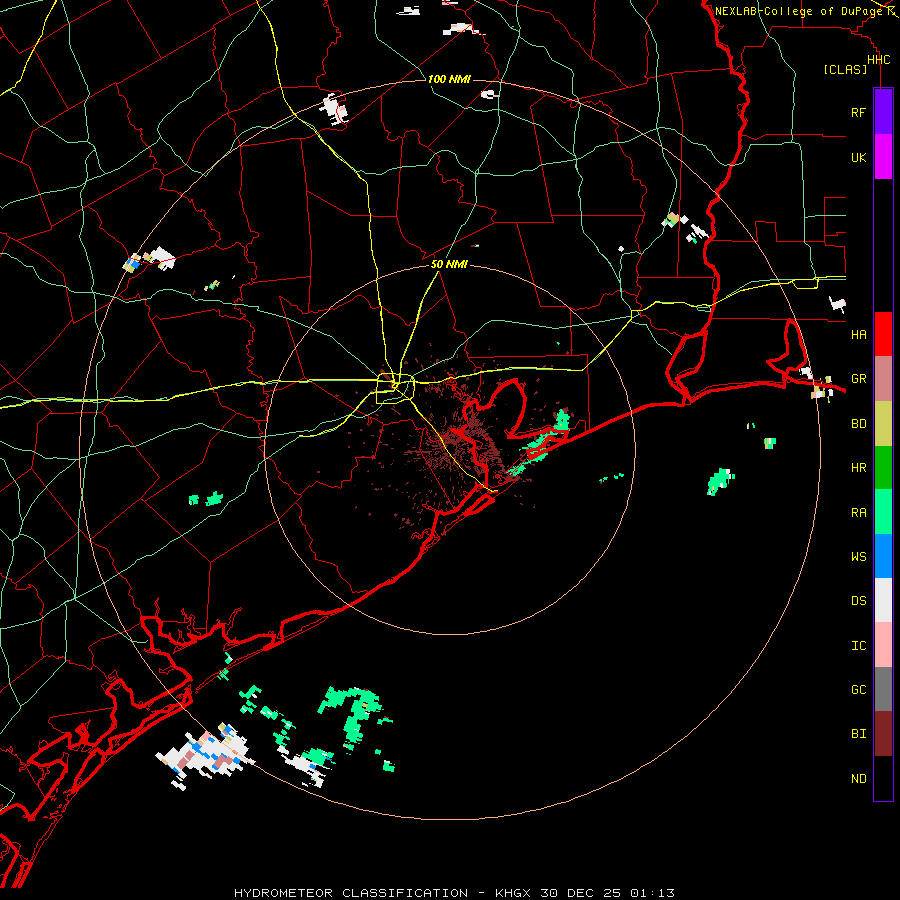Click the [CLAS] units label
The height and width of the screenshot is (900, 900).
tap(845, 70)
